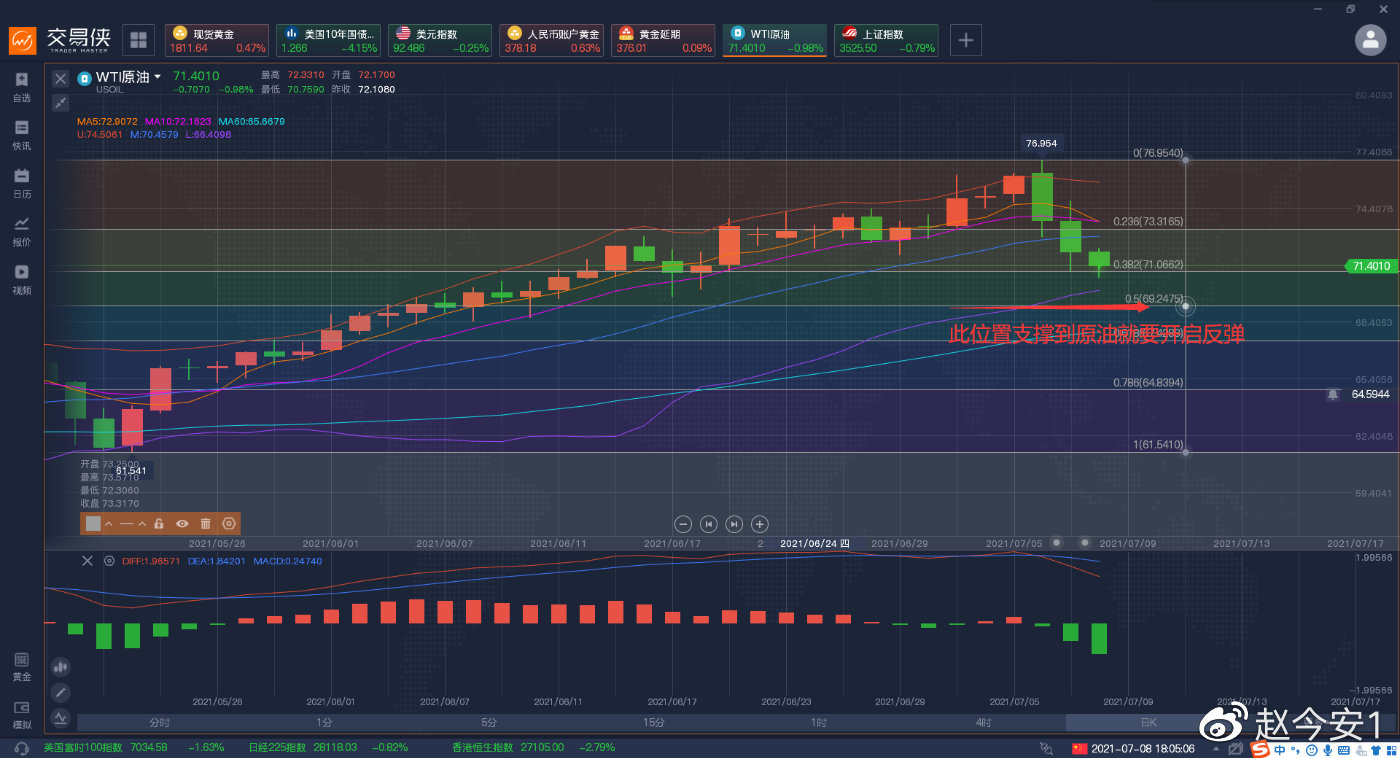Open the grid layout switcher icon
This screenshot has width=1400, height=758.
pos(139,40)
